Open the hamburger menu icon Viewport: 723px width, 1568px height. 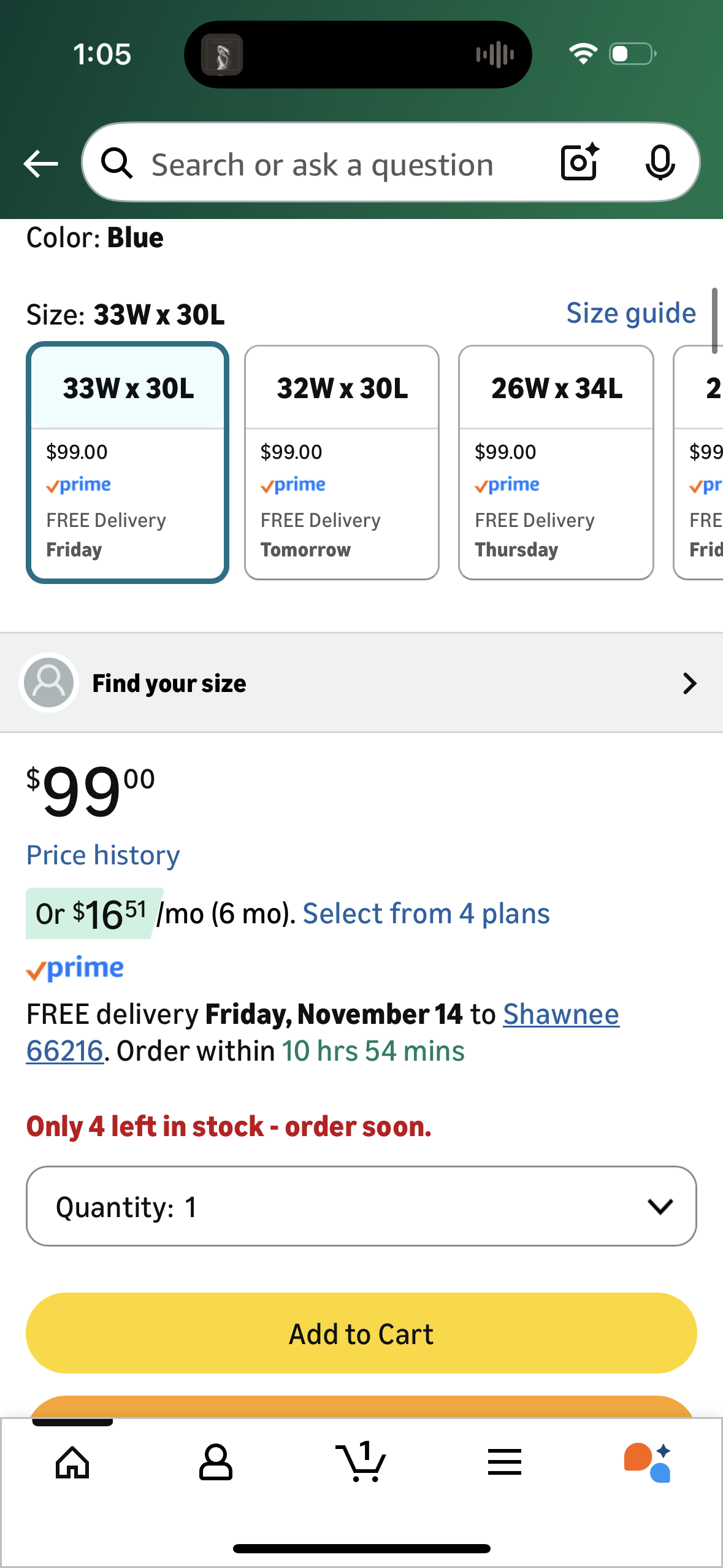click(x=505, y=1462)
